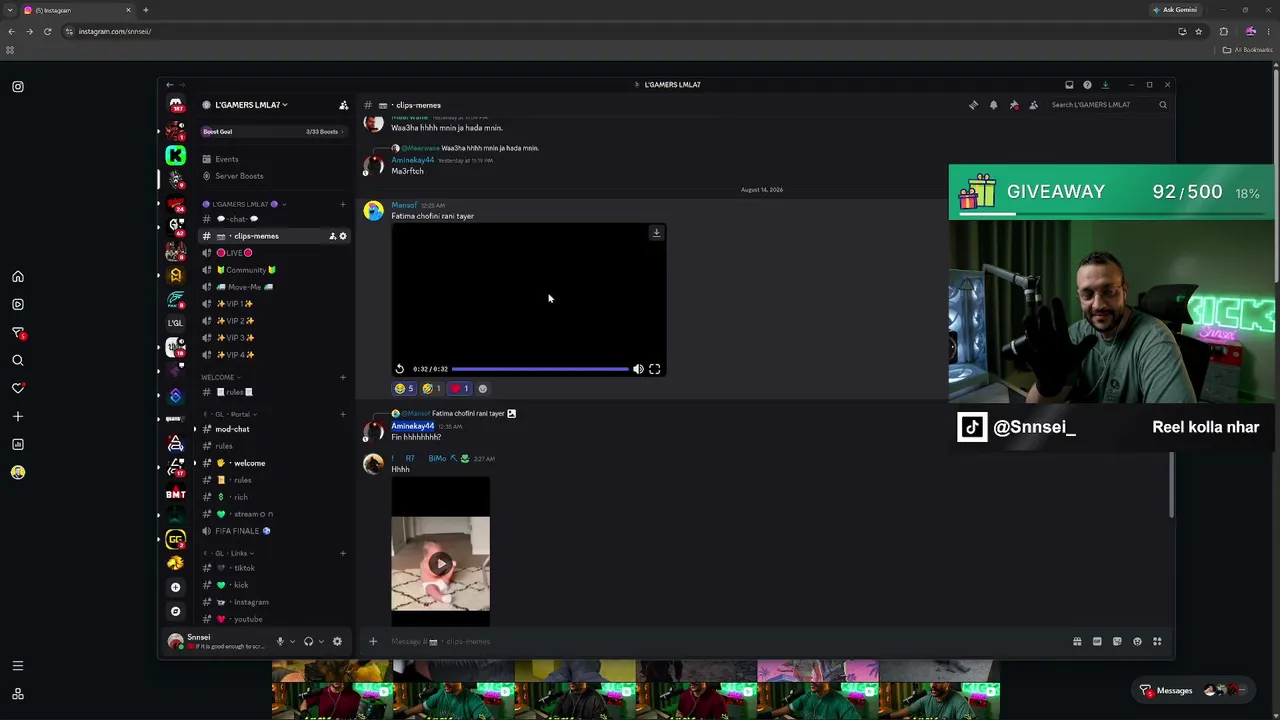
Task: Collapse the GL Portal category
Action: coord(232,414)
